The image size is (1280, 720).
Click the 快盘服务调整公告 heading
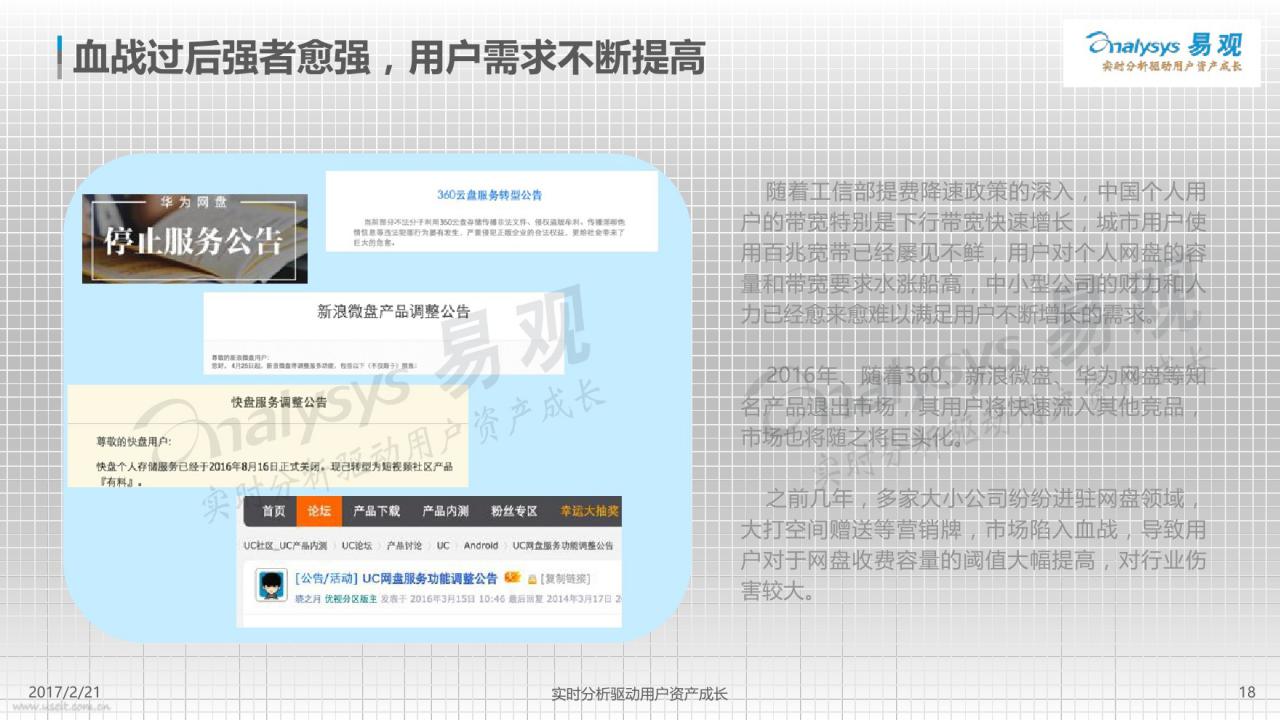click(x=278, y=402)
